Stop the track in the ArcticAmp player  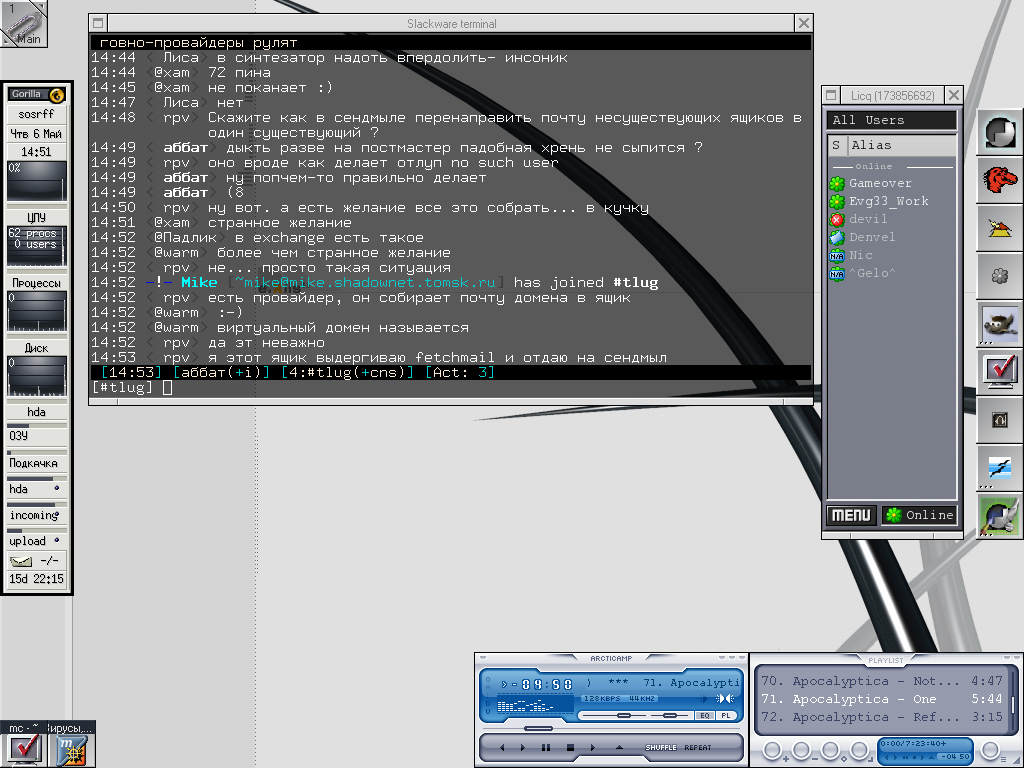(x=570, y=747)
